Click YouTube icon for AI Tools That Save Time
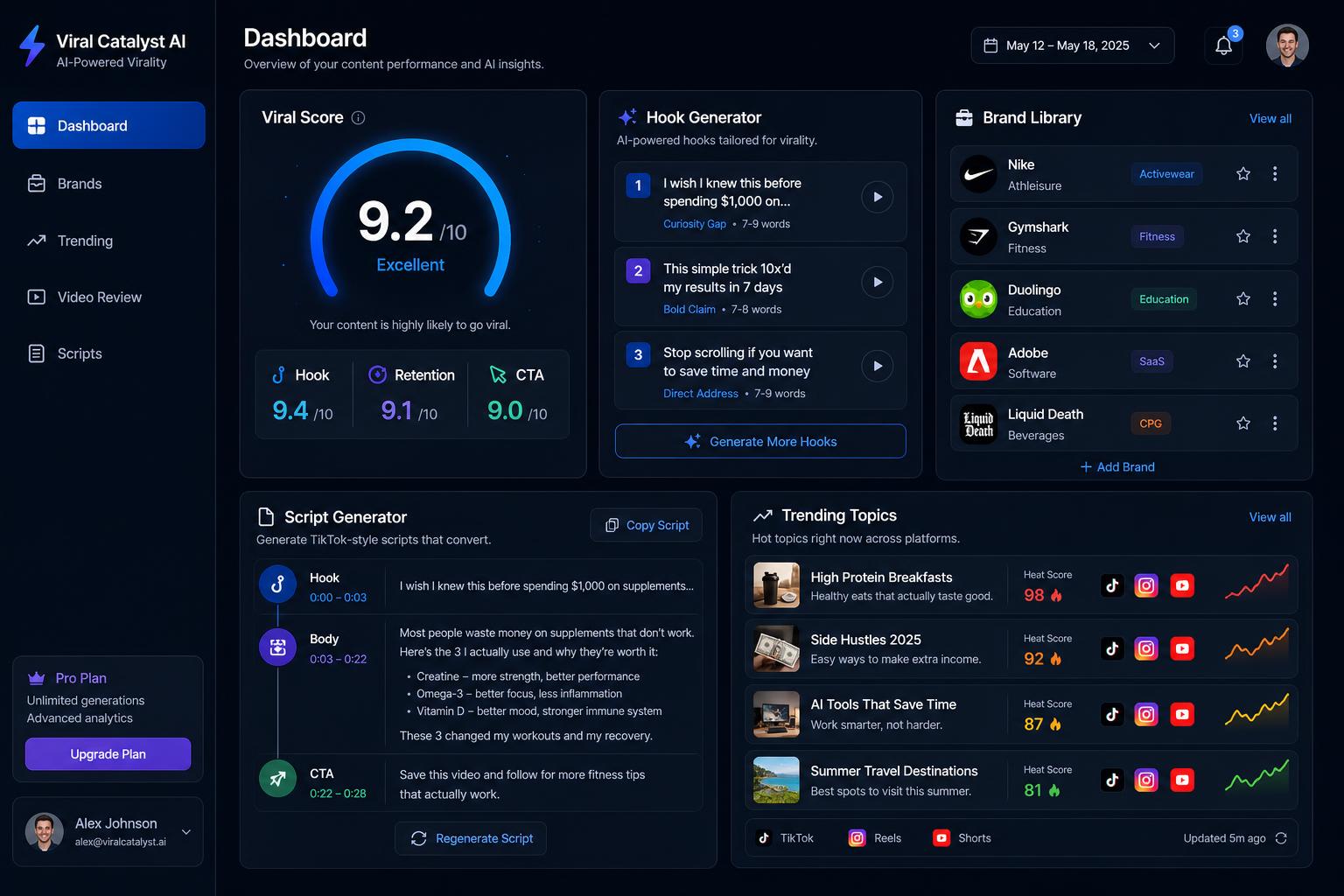 1182,714
